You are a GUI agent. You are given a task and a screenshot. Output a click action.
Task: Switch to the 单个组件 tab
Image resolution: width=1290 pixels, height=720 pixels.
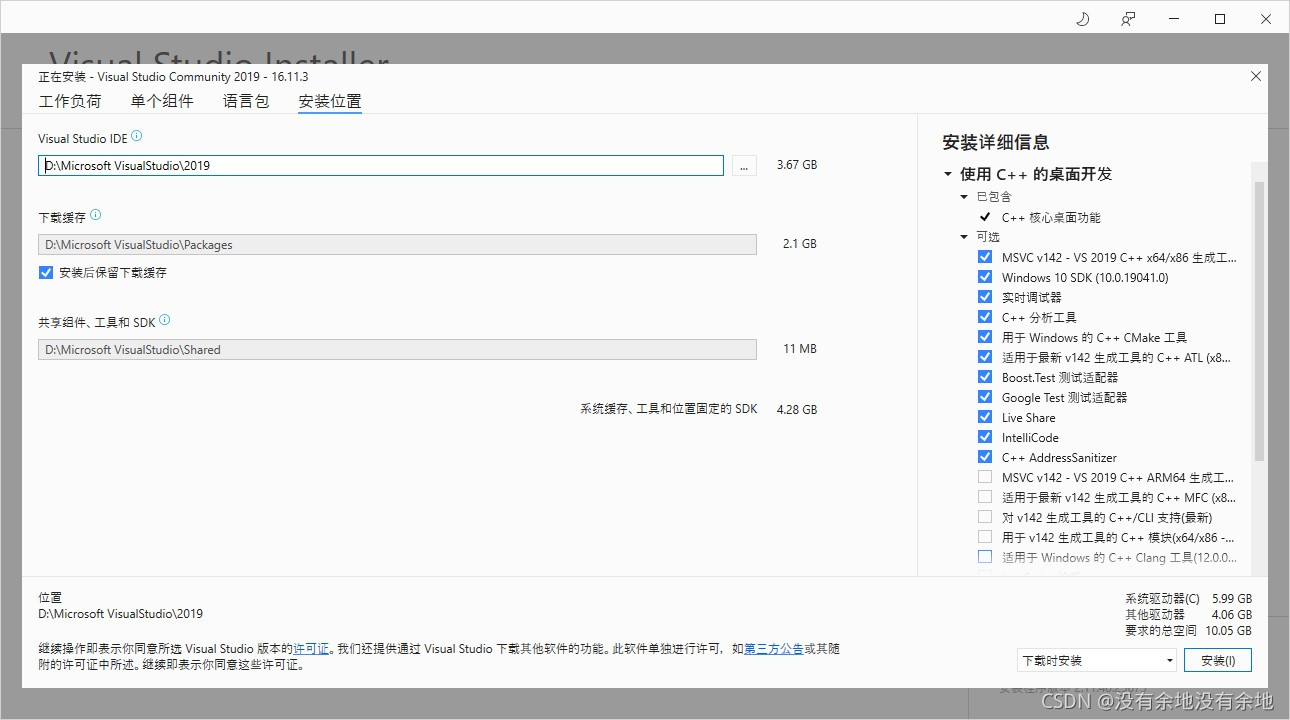click(x=162, y=101)
